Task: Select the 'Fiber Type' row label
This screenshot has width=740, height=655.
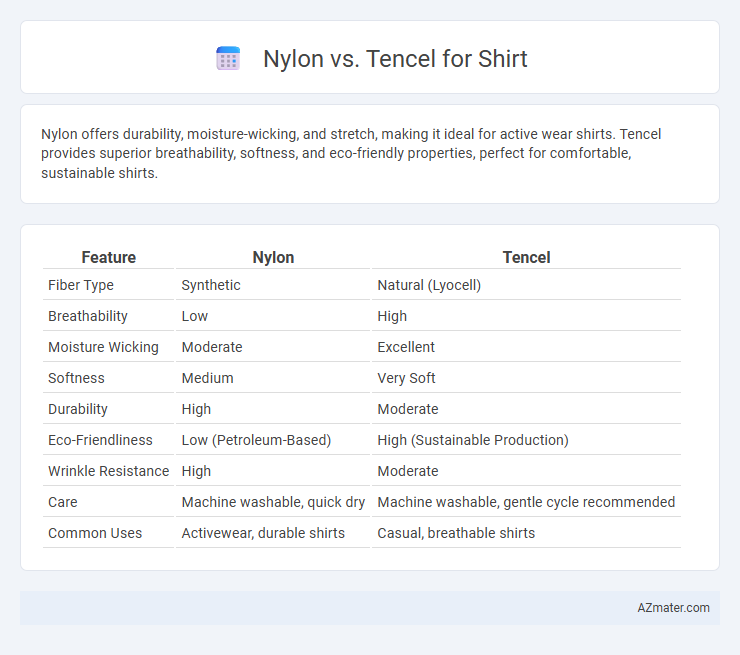Action: [x=81, y=285]
